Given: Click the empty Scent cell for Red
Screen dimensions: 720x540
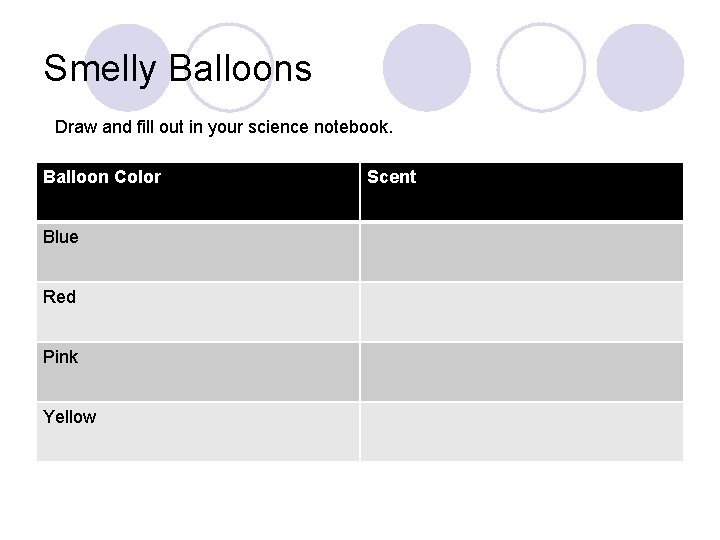Looking at the screenshot, I should [x=521, y=311].
